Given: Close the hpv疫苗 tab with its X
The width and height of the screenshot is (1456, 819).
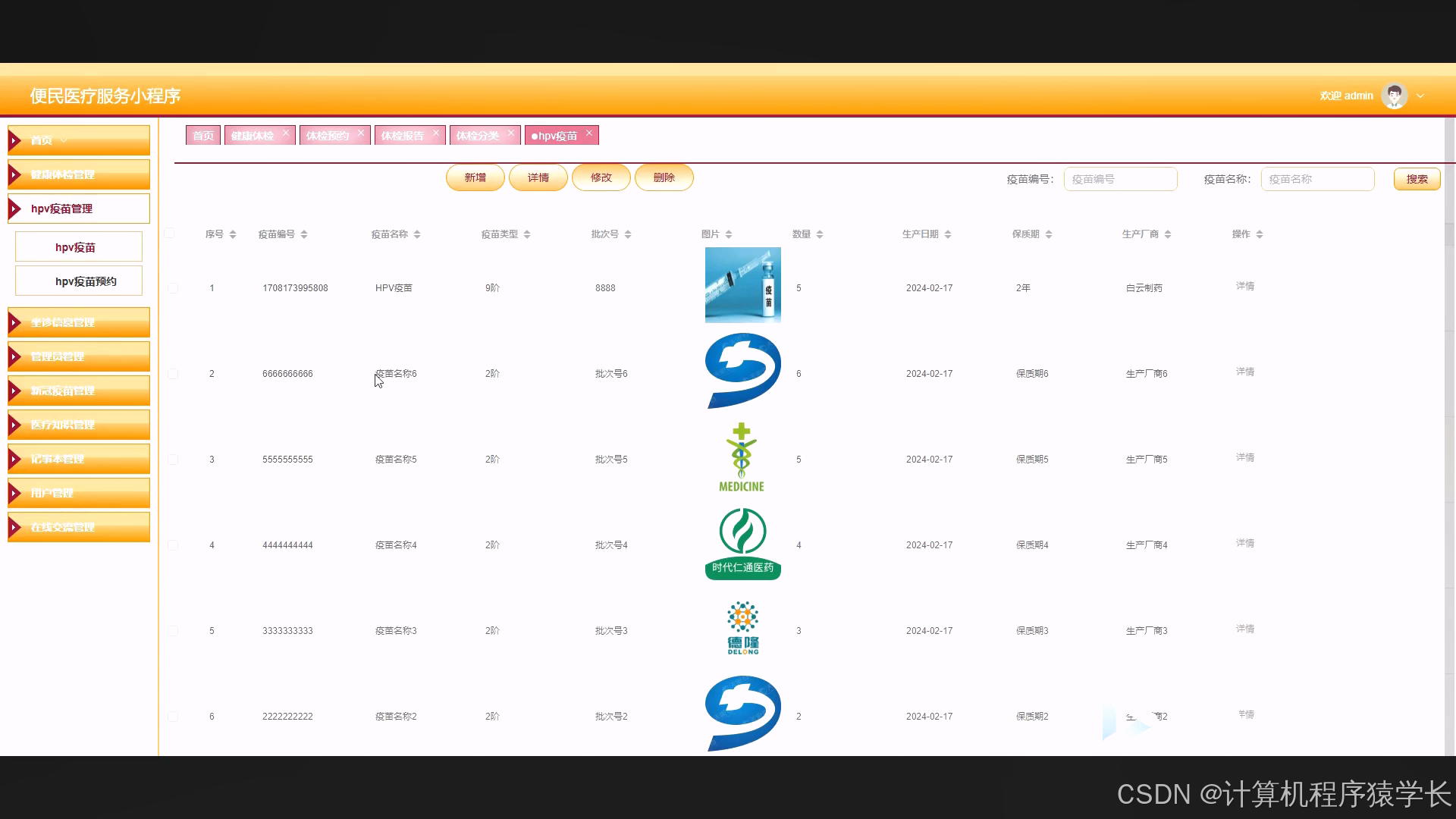Looking at the screenshot, I should [589, 133].
